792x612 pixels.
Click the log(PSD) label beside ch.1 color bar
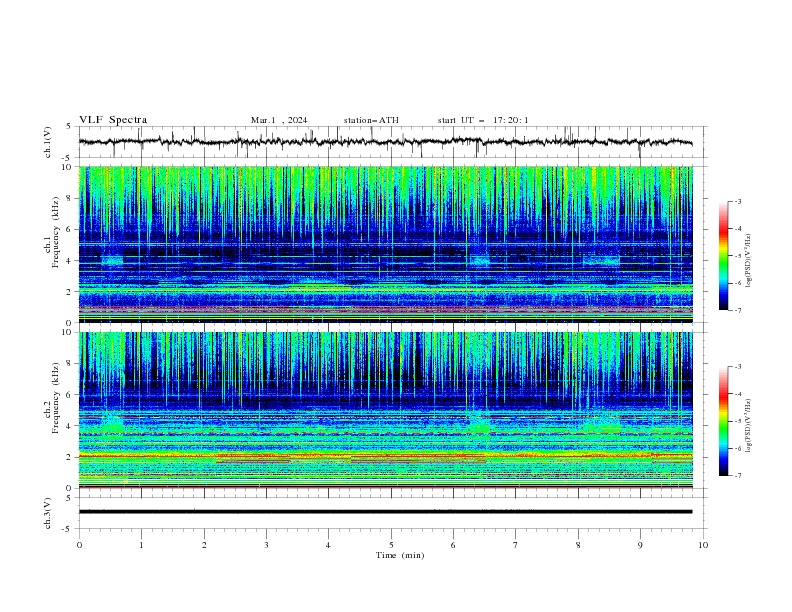pos(749,261)
